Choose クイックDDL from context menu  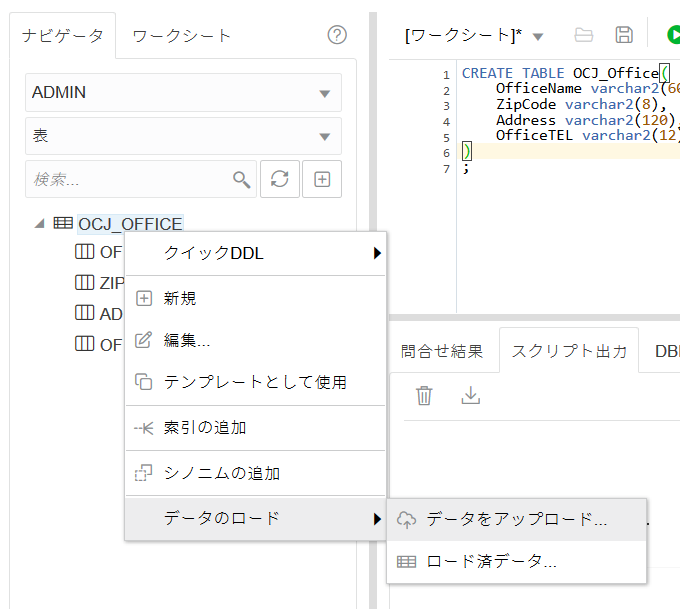point(255,253)
